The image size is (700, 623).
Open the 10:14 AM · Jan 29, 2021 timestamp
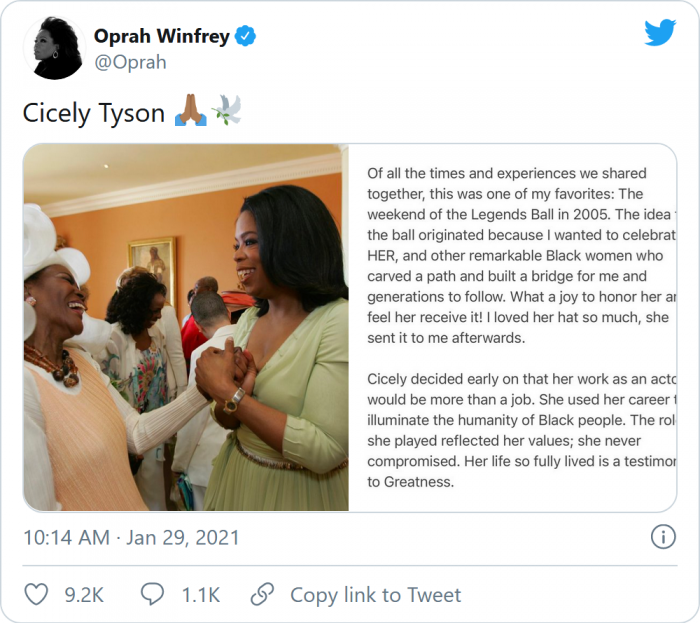[x=131, y=537]
